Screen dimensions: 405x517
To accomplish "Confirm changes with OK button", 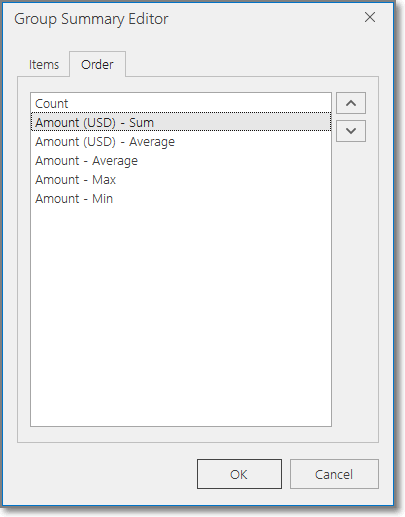I will (239, 474).
